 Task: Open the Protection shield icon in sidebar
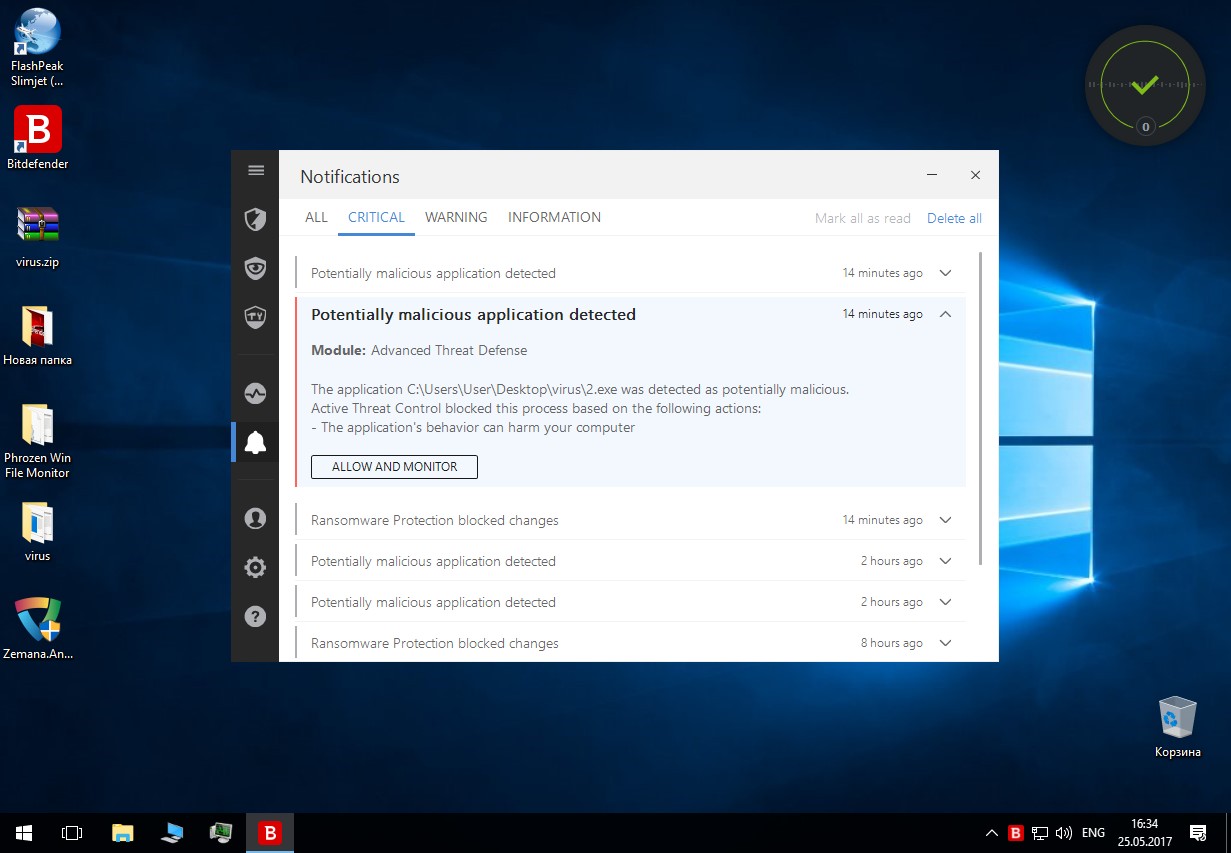[255, 220]
